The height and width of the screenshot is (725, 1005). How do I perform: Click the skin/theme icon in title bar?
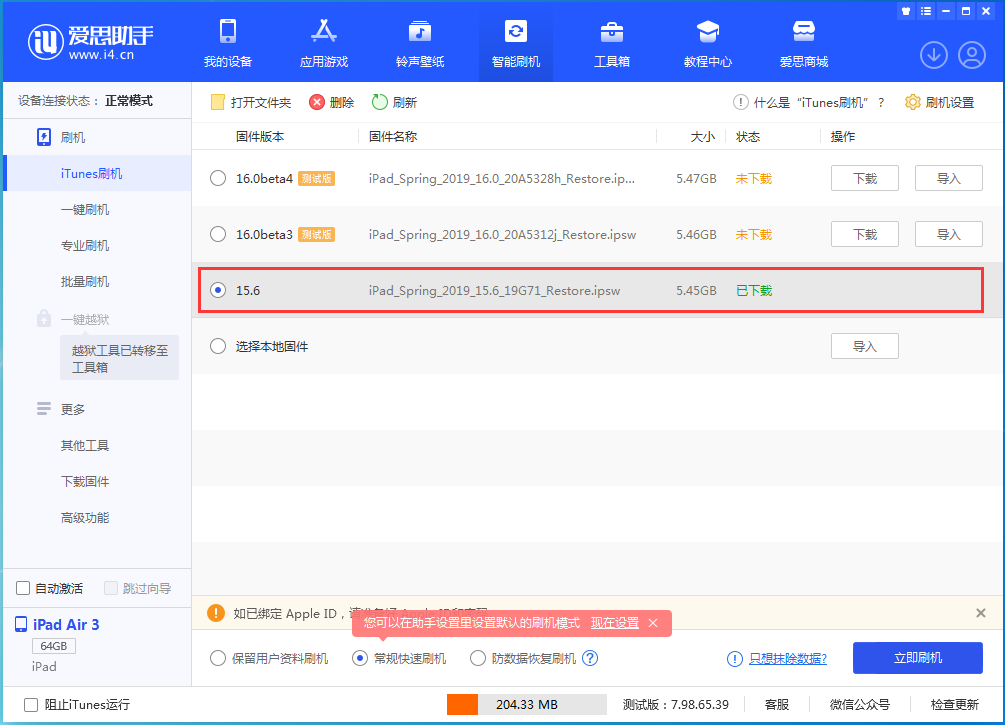pos(906,11)
